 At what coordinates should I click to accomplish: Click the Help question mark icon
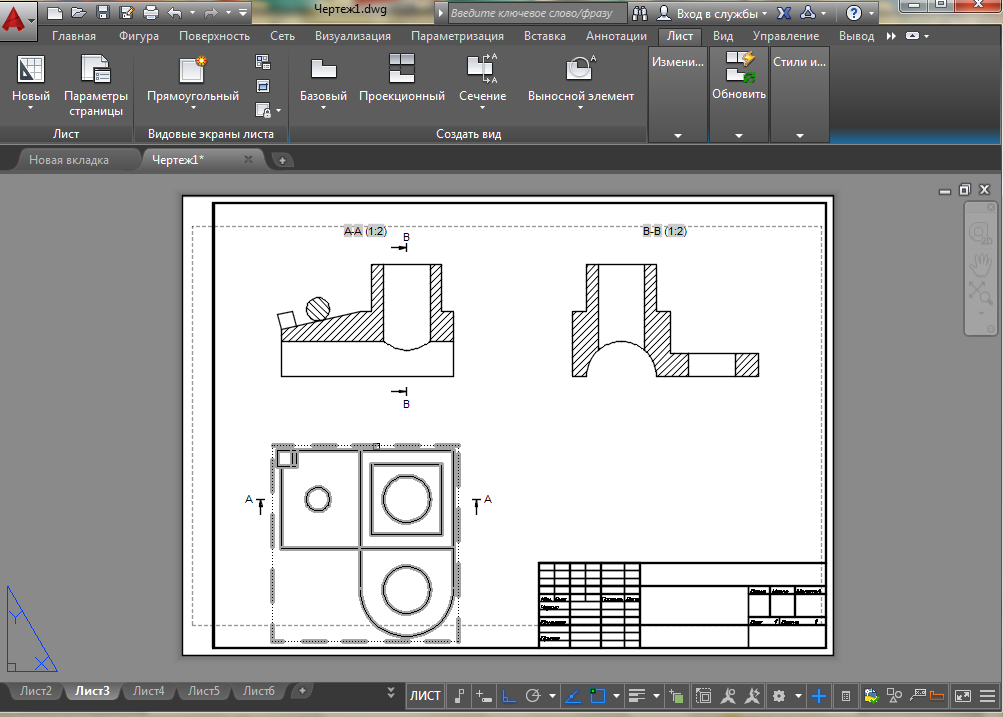(853, 13)
